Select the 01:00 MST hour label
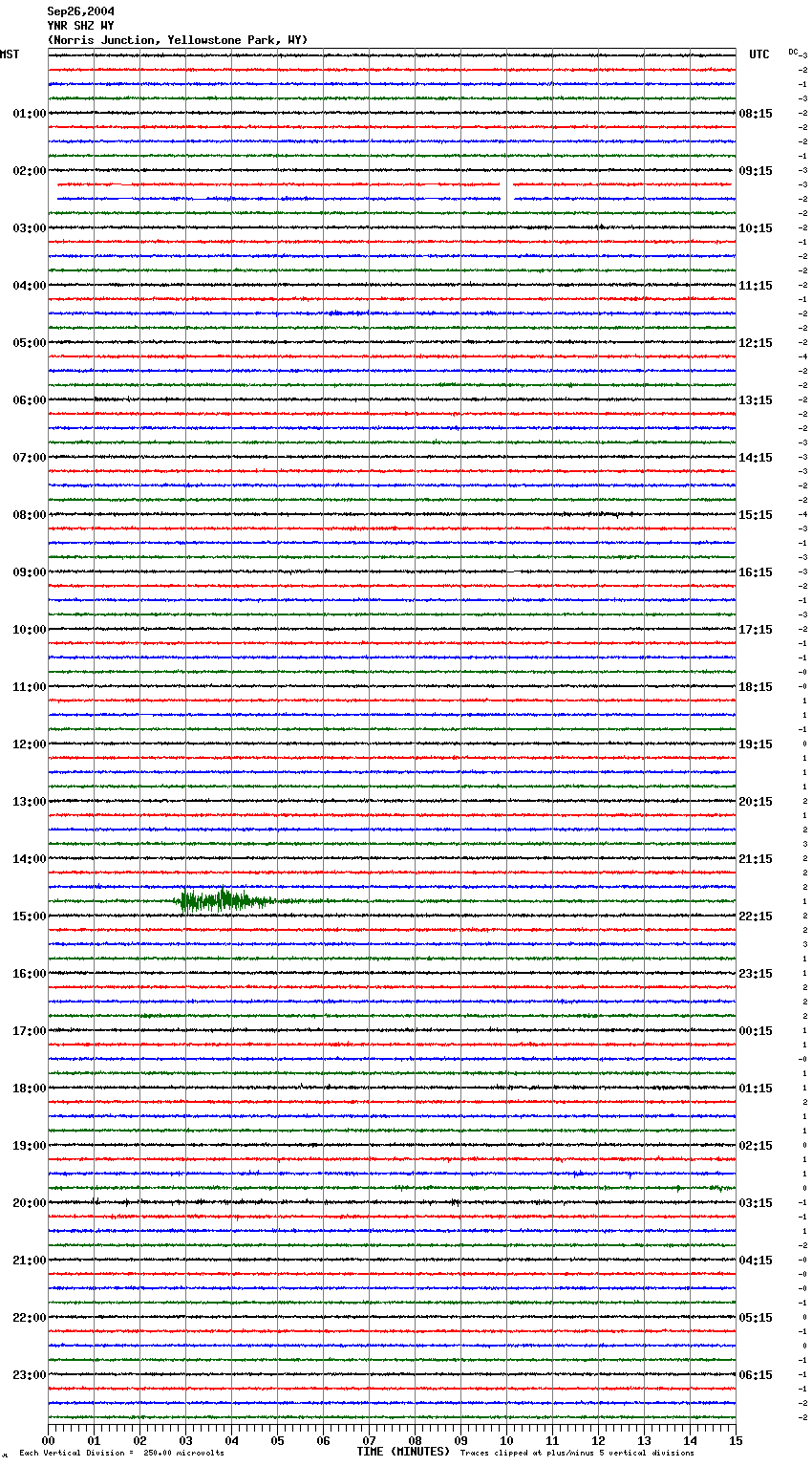Screen dimensions: 812x1466 (x=30, y=114)
